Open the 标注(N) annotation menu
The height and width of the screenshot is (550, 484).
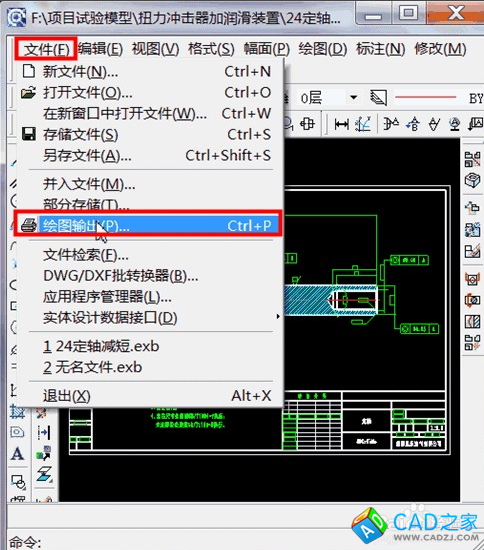pos(381,48)
